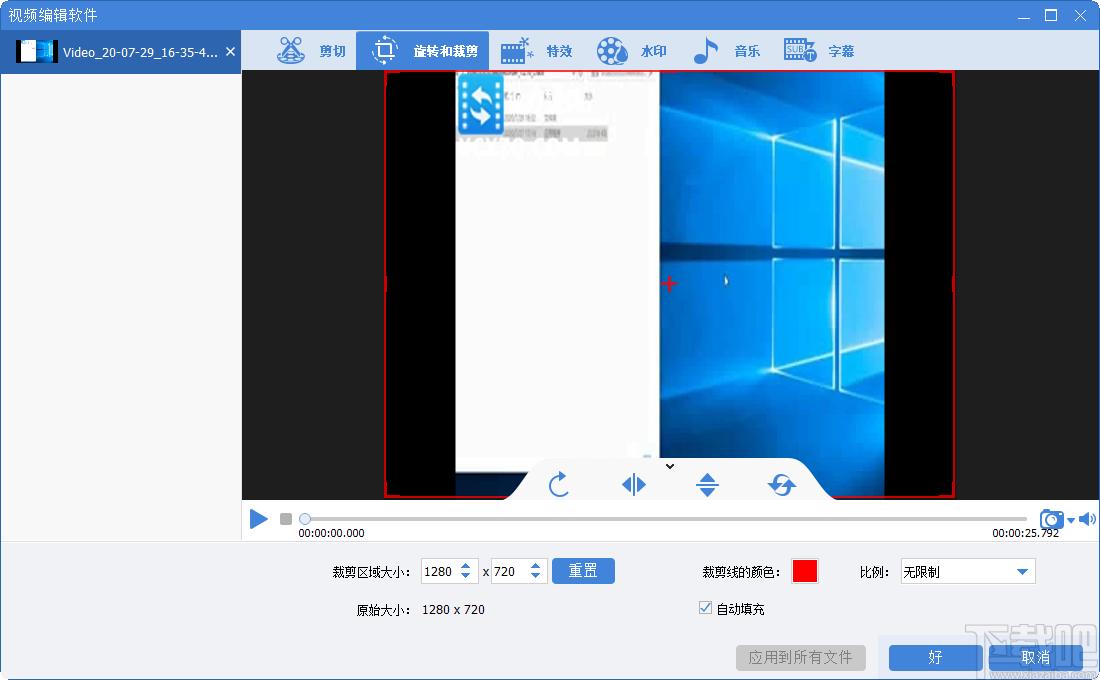Image resolution: width=1100 pixels, height=680 pixels.
Task: Open the 特效 effects tab
Action: 537,51
